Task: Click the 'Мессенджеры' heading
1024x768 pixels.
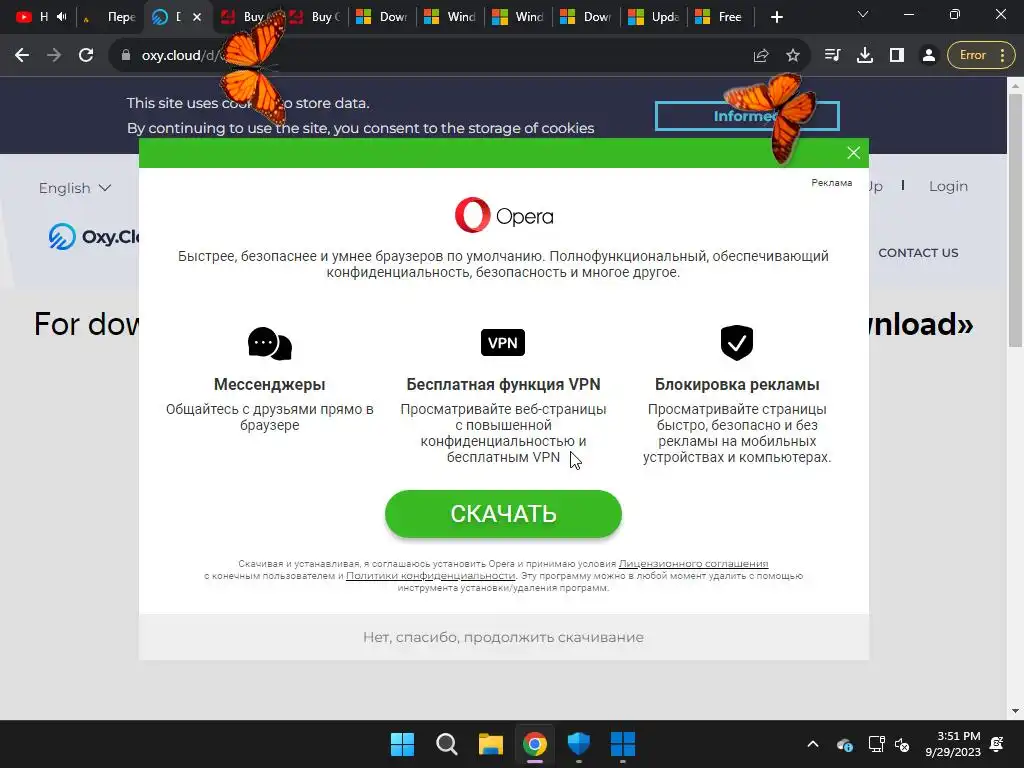Action: [x=270, y=385]
